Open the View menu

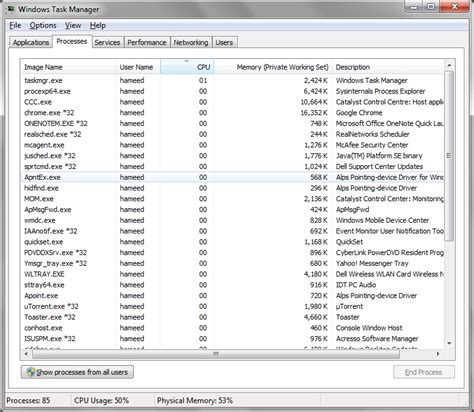[x=73, y=25]
